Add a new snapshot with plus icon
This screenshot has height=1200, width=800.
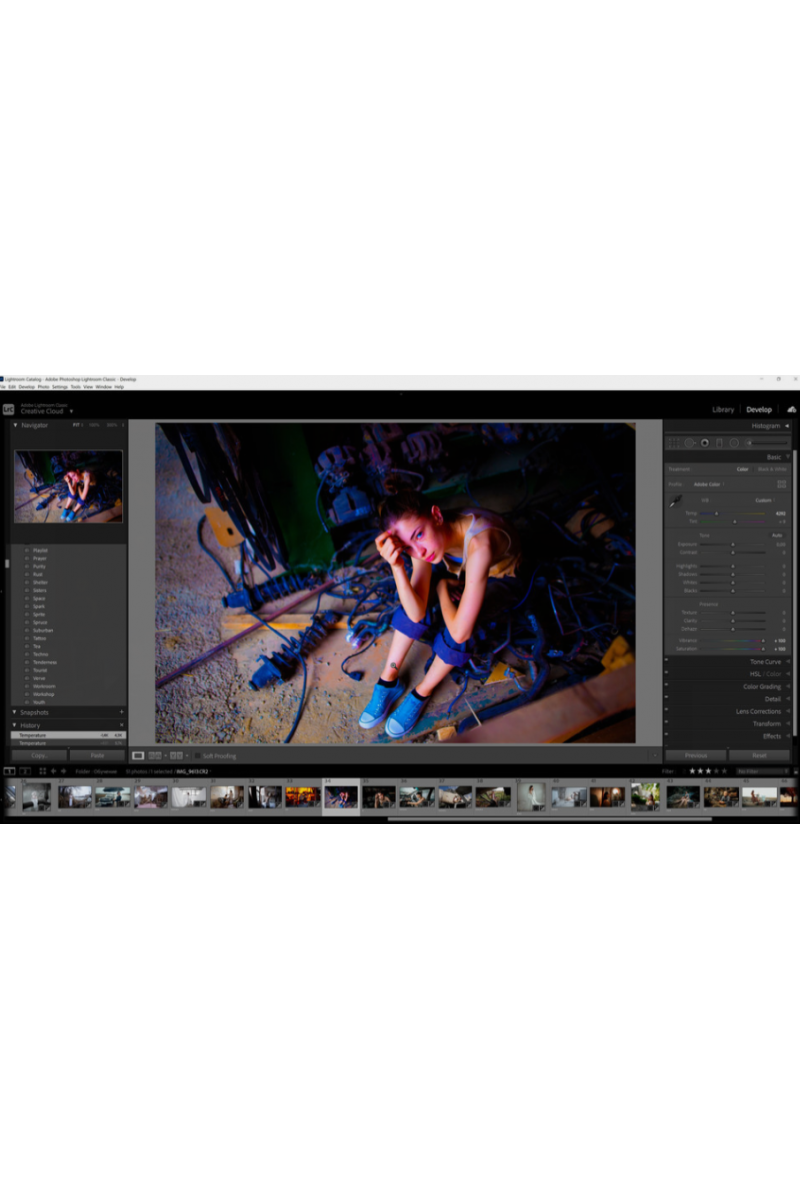122,712
